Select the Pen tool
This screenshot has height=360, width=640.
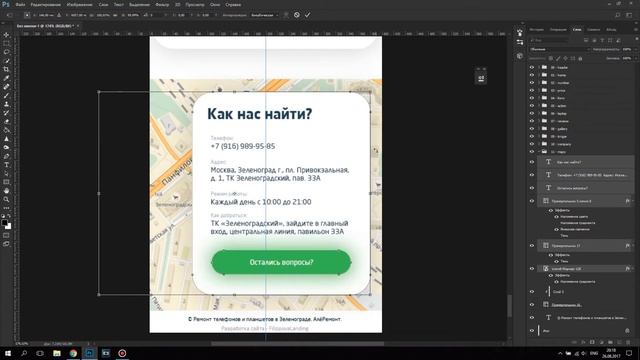point(6,156)
